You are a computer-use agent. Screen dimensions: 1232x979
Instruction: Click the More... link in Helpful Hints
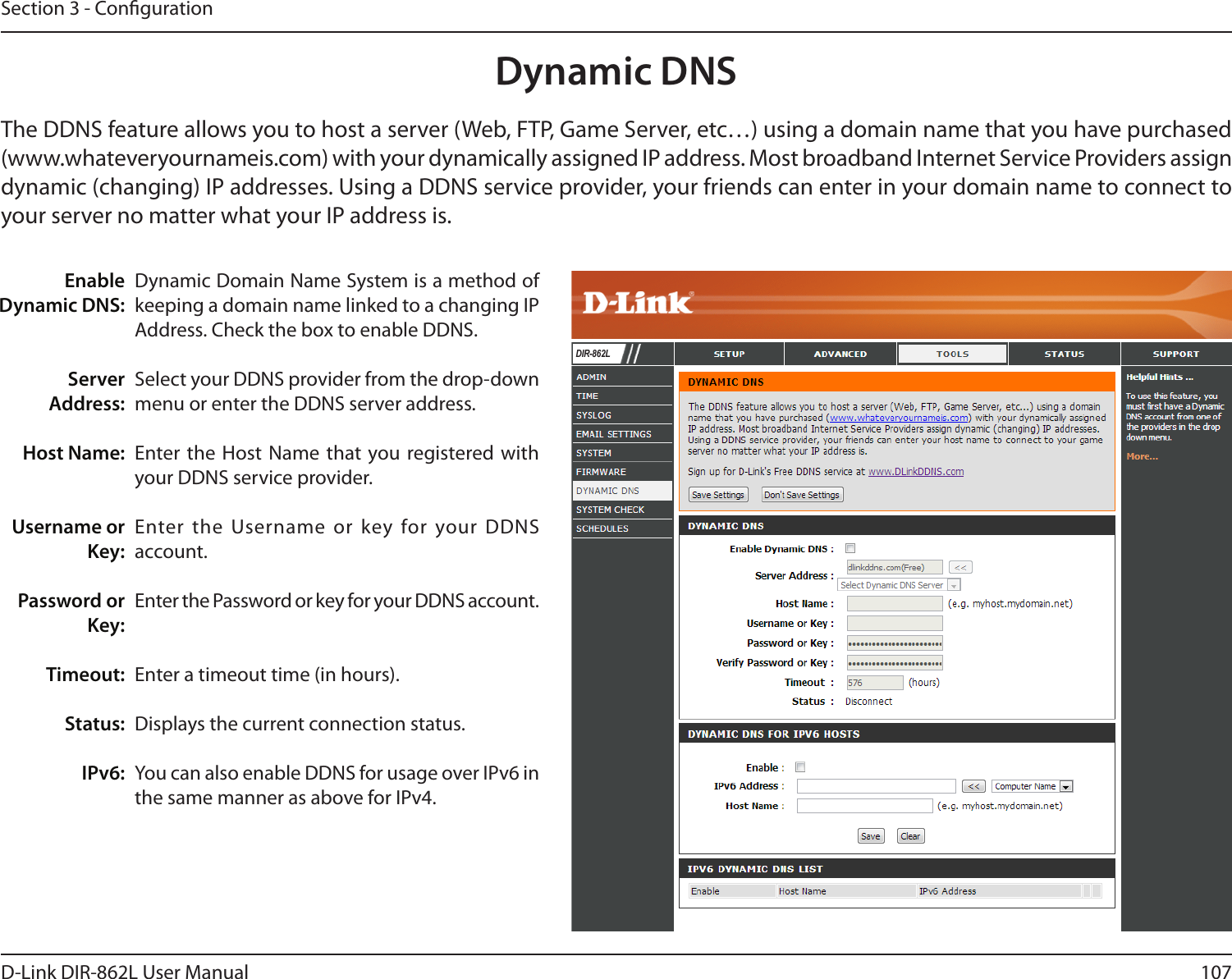pos(1142,456)
